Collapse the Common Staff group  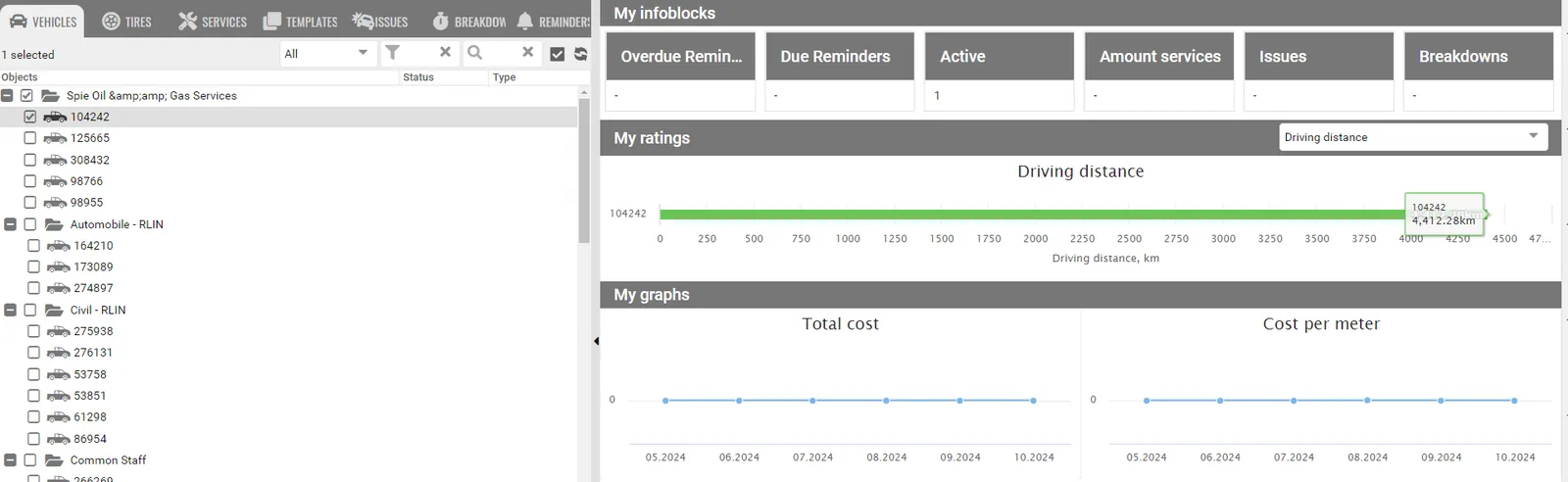click(x=11, y=459)
